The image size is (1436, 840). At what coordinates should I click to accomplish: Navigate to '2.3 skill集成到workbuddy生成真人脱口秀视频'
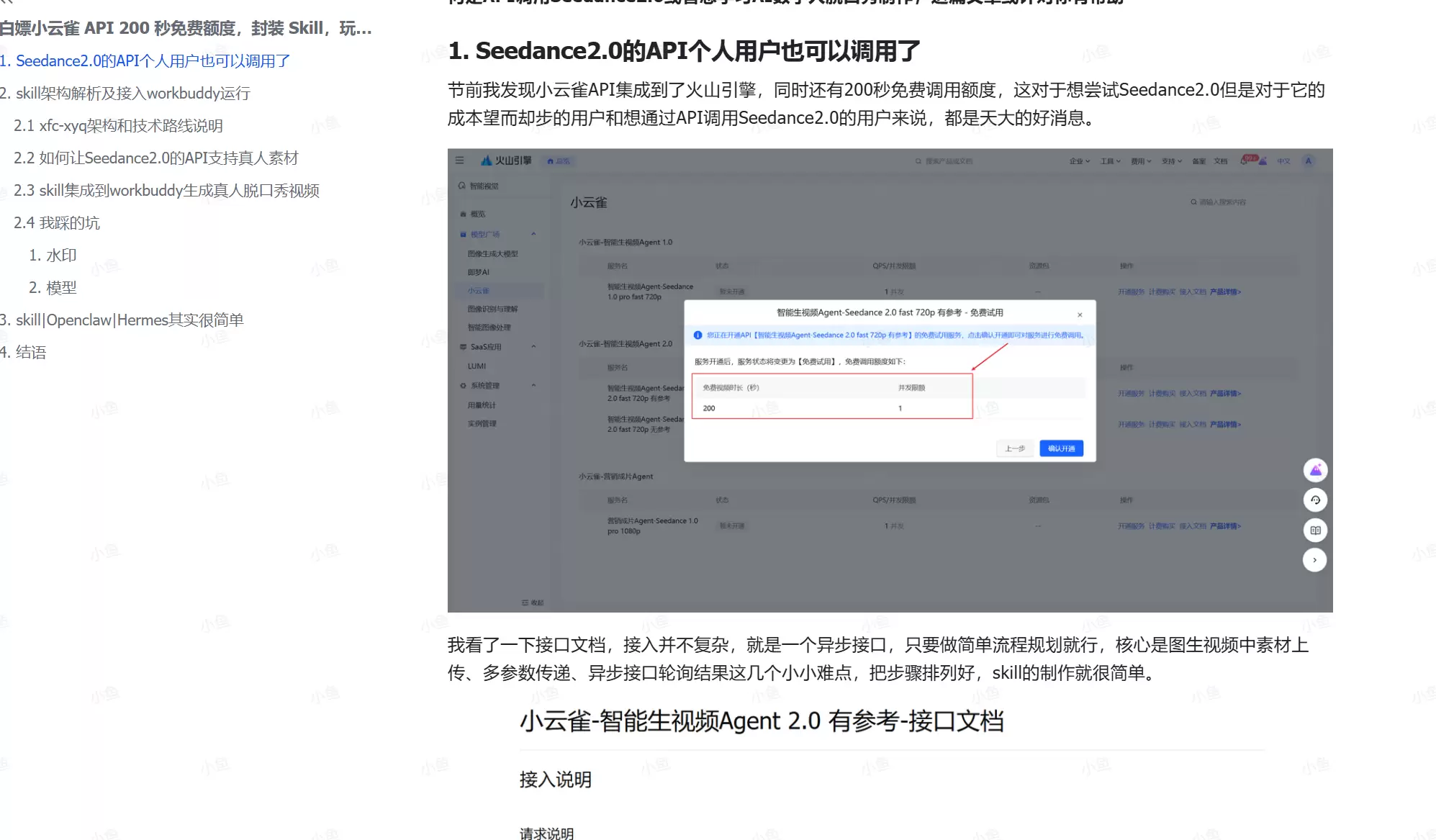tap(166, 191)
